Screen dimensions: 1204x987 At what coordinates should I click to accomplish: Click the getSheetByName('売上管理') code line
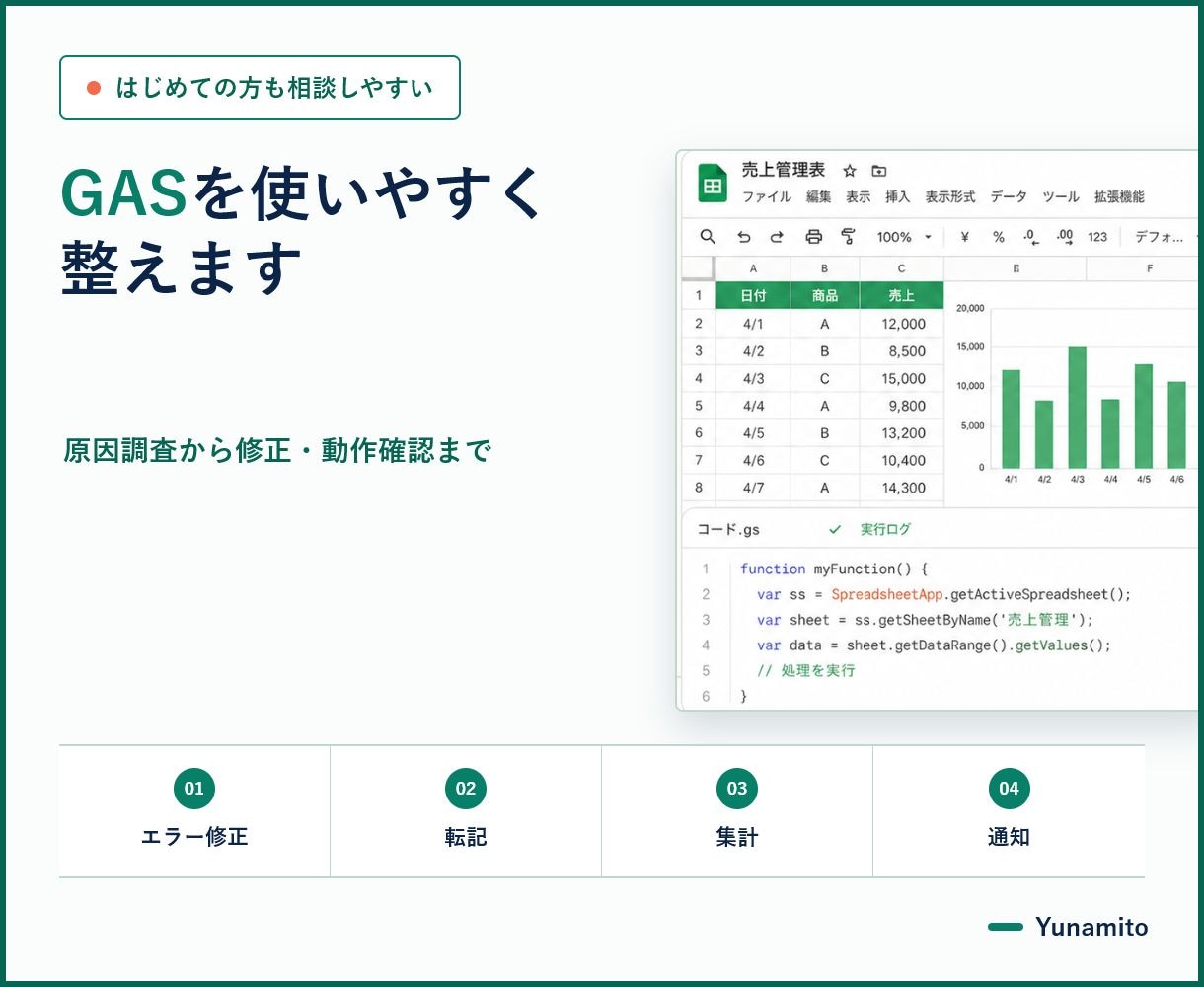[926, 620]
